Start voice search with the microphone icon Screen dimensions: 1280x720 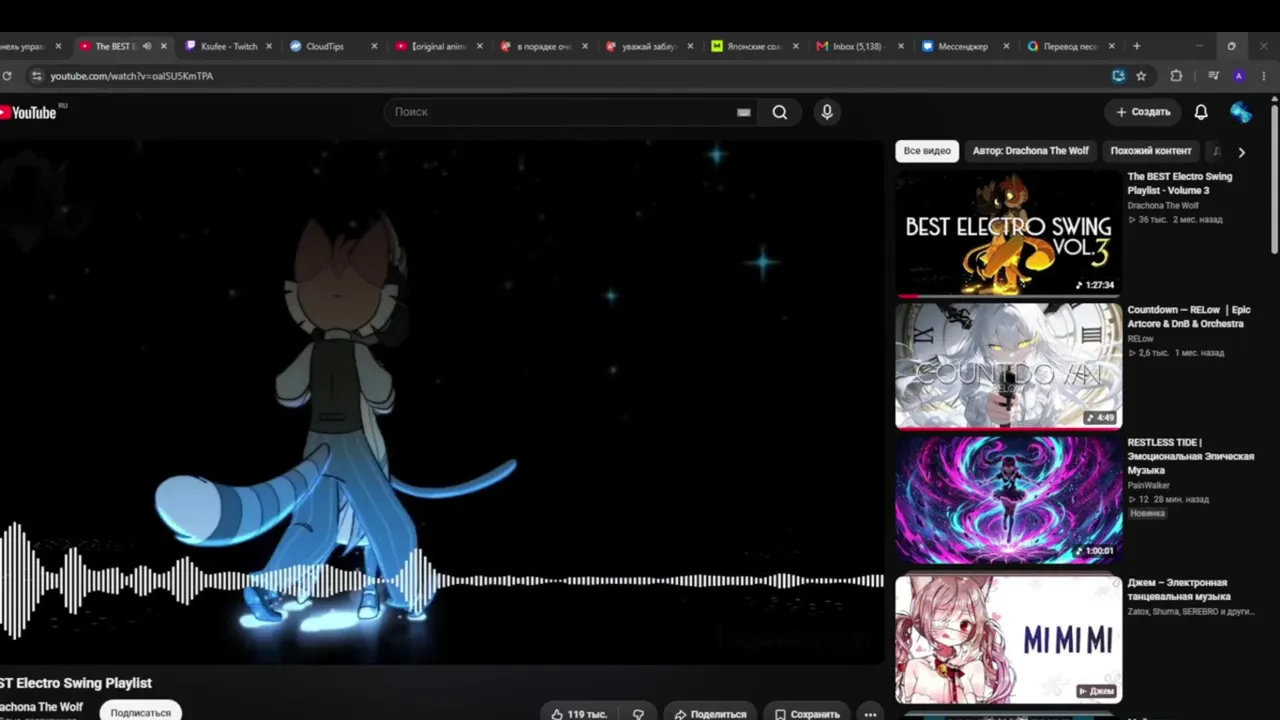pyautogui.click(x=827, y=112)
